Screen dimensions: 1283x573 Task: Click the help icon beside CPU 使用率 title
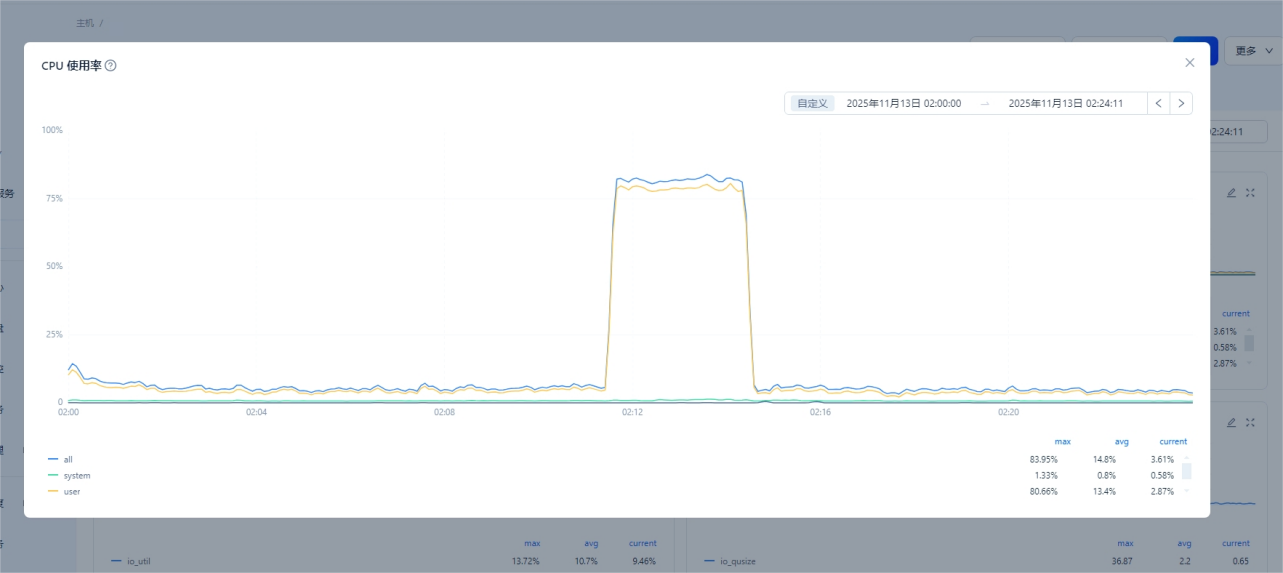click(x=111, y=66)
